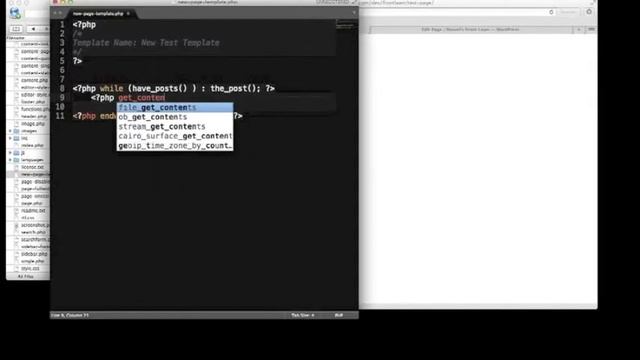640x360 pixels.
Task: Click the view-mode button in the file browser toolbar
Action: pyautogui.click(x=16, y=29)
